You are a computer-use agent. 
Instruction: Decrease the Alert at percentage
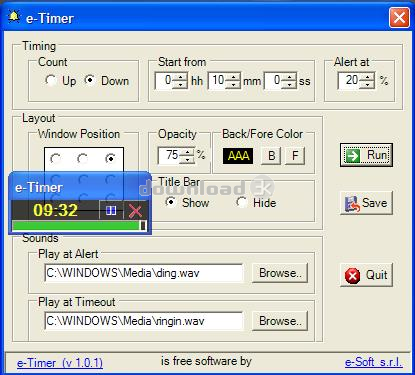pyautogui.click(x=368, y=85)
